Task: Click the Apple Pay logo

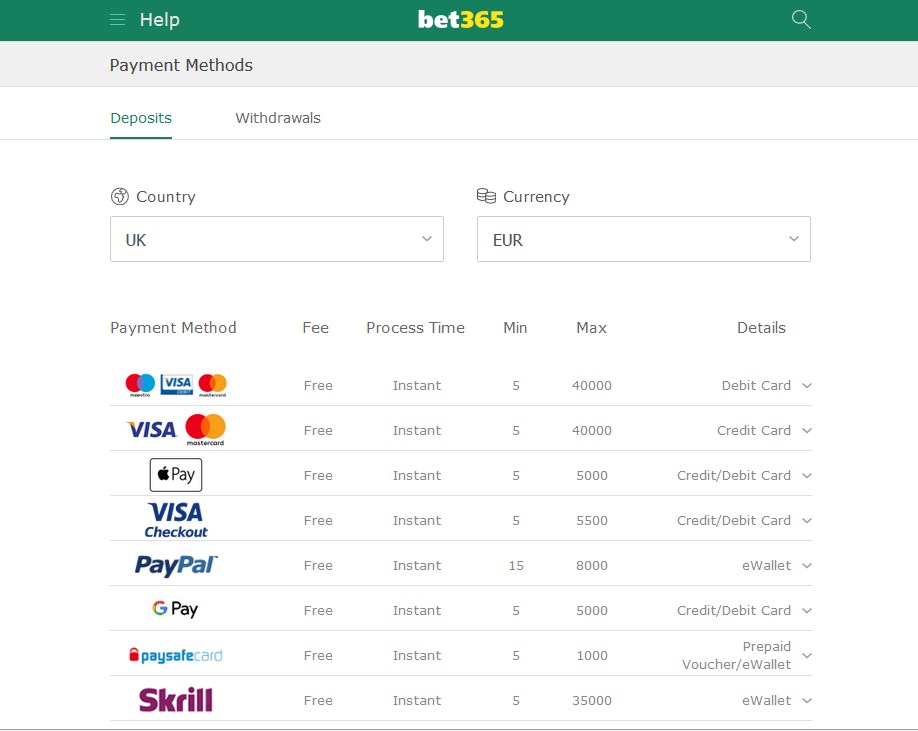Action: tap(176, 475)
